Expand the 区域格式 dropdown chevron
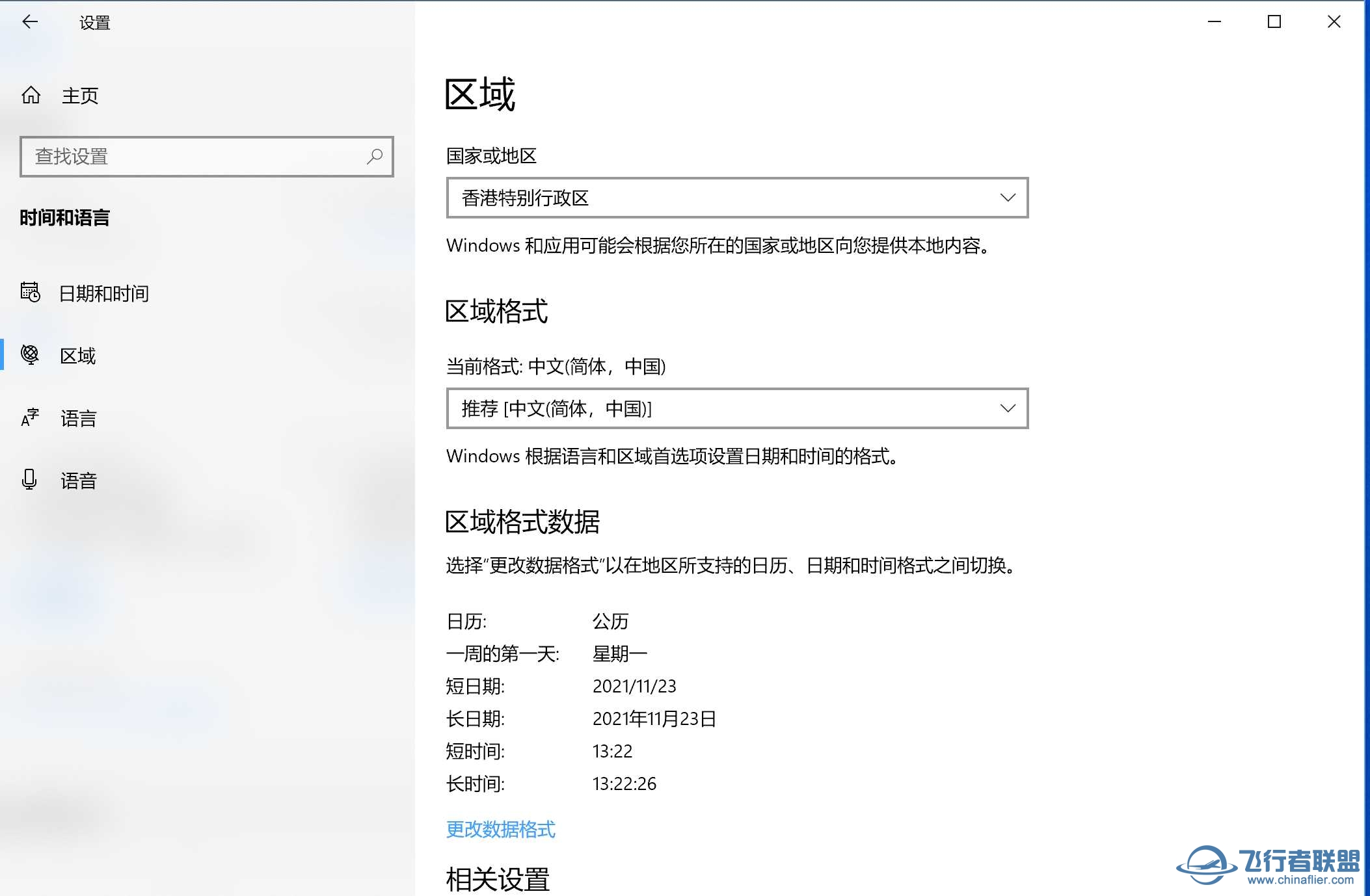 point(1007,408)
